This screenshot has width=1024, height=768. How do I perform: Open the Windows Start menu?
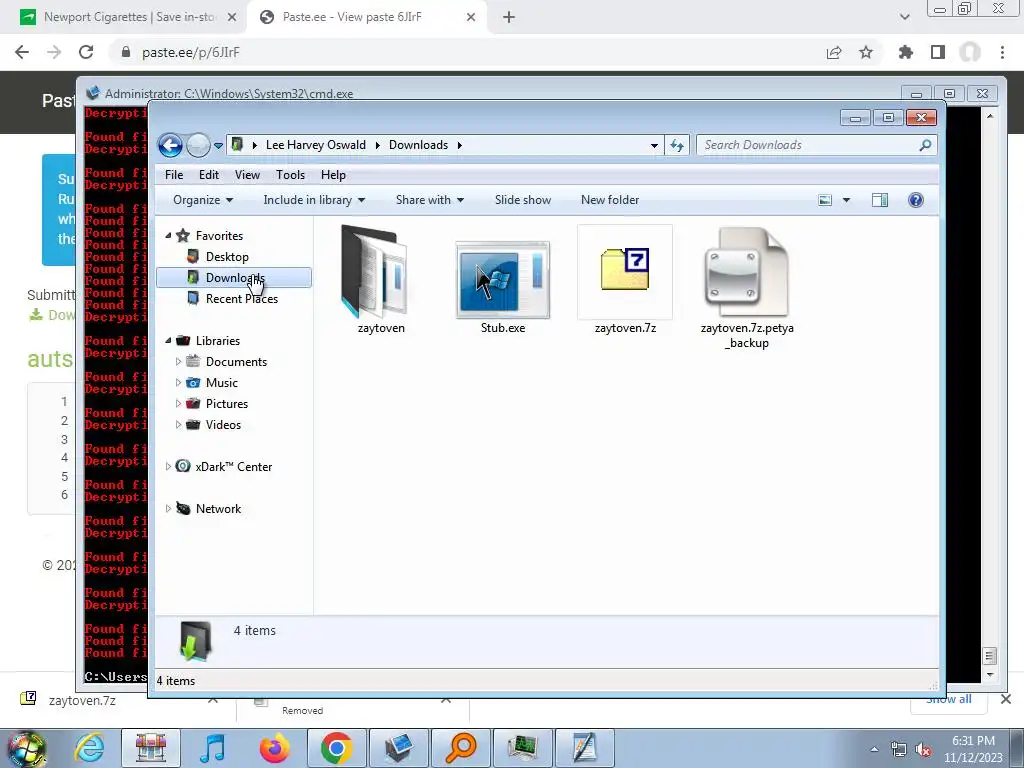27,748
